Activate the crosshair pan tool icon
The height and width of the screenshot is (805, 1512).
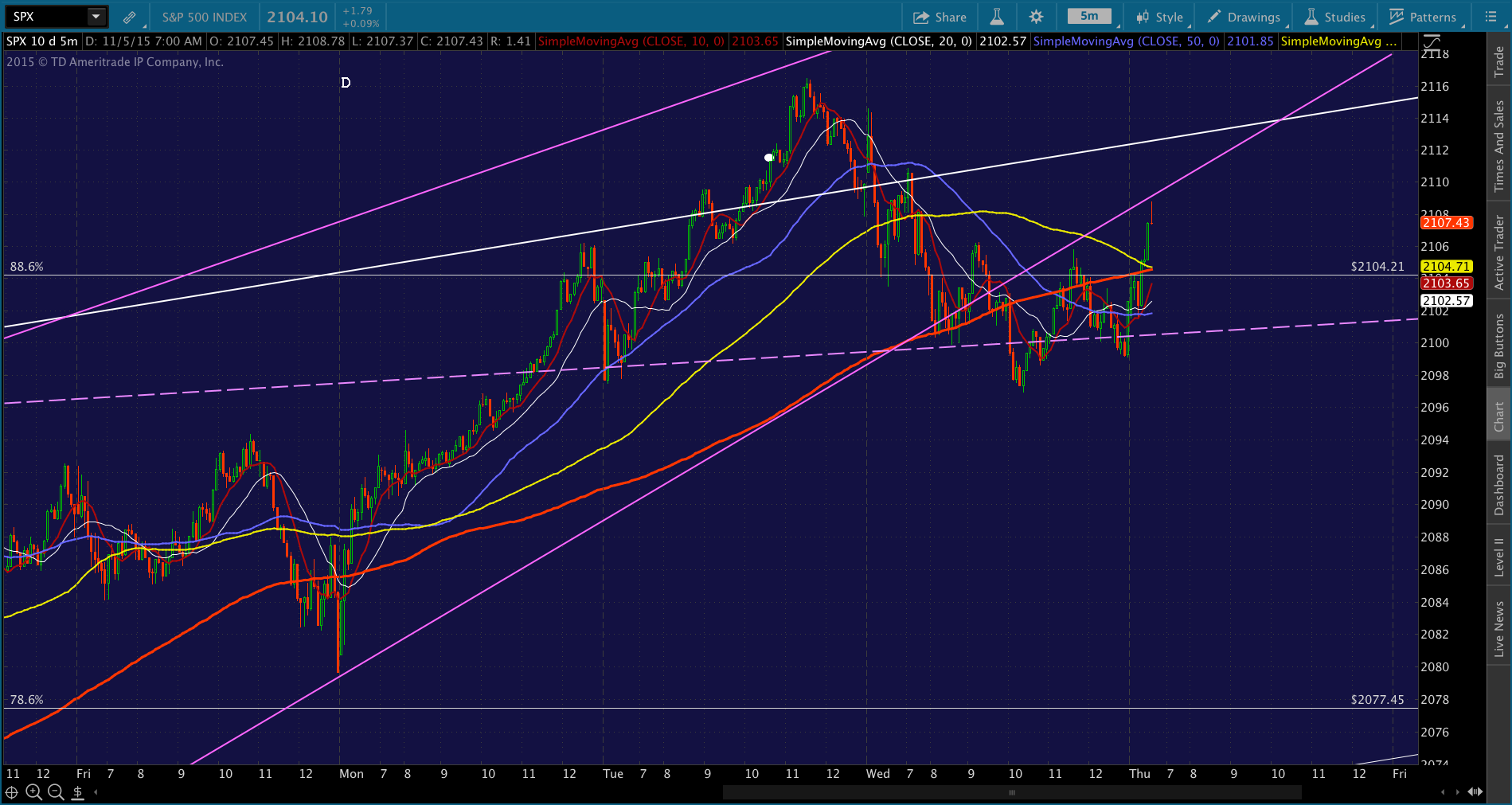[x=11, y=791]
